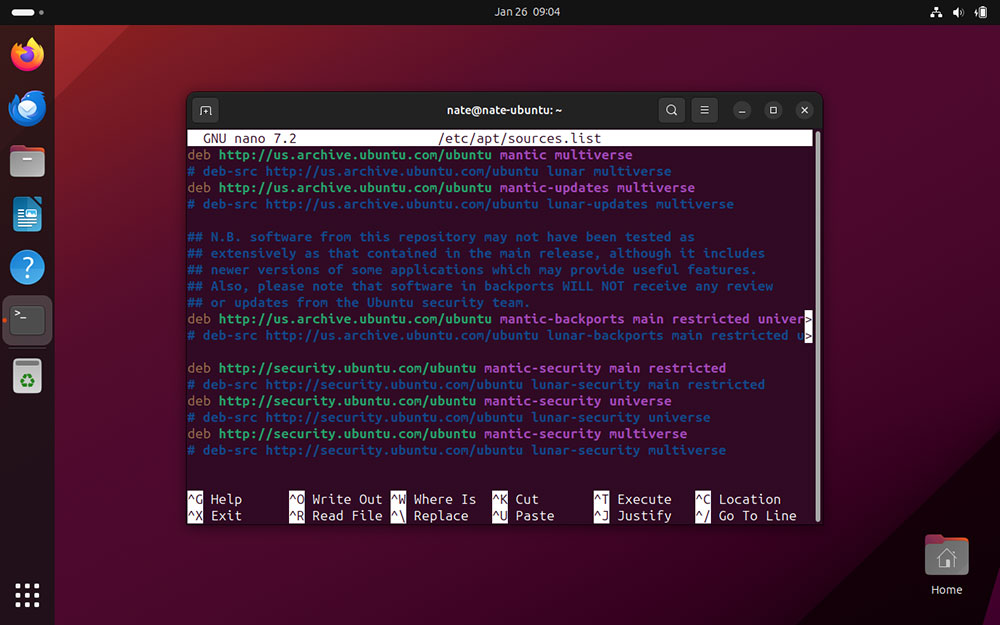Click the wired network icon
The width and height of the screenshot is (1000, 625).
(x=936, y=12)
